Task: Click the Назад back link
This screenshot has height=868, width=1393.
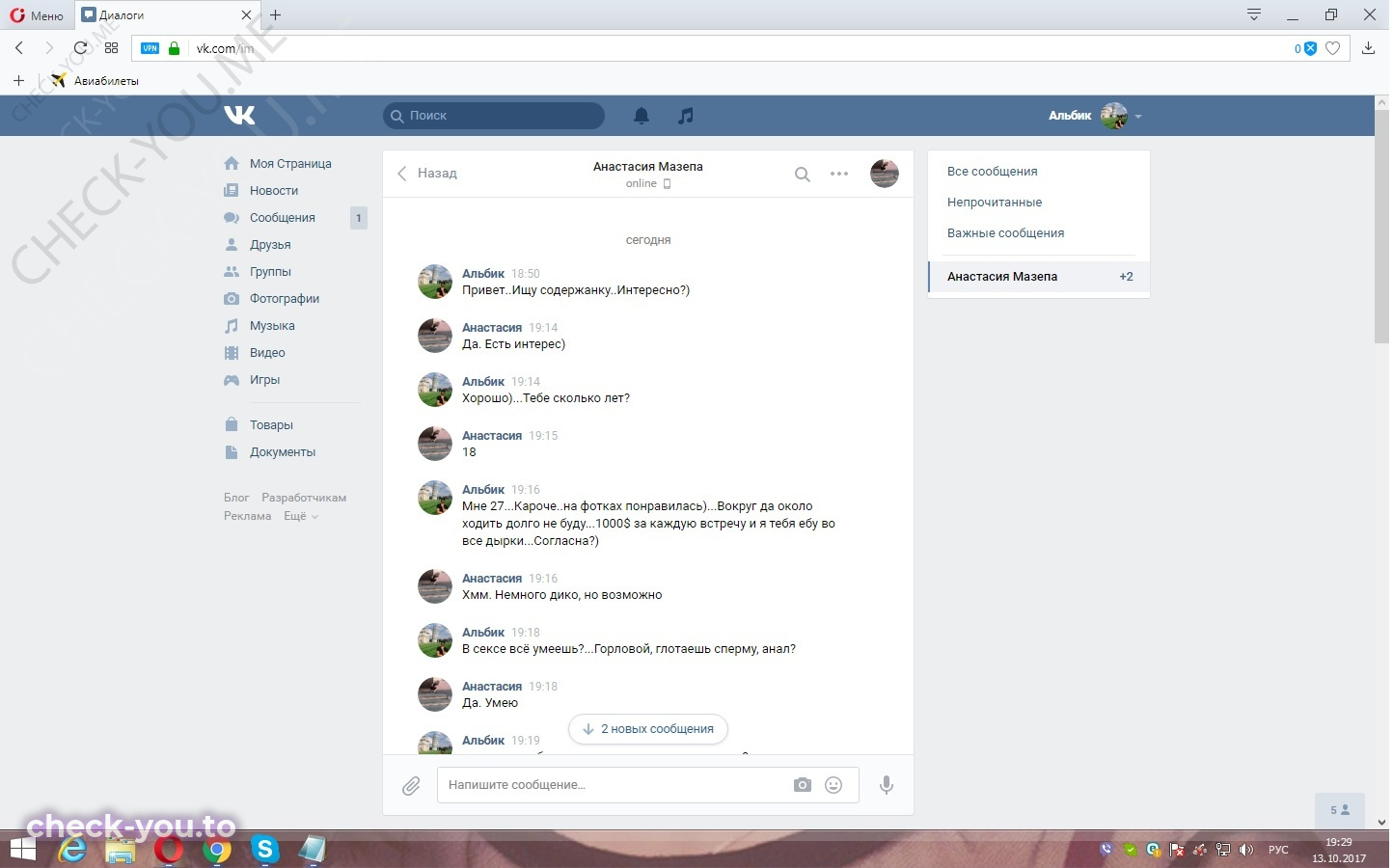Action: [x=427, y=174]
